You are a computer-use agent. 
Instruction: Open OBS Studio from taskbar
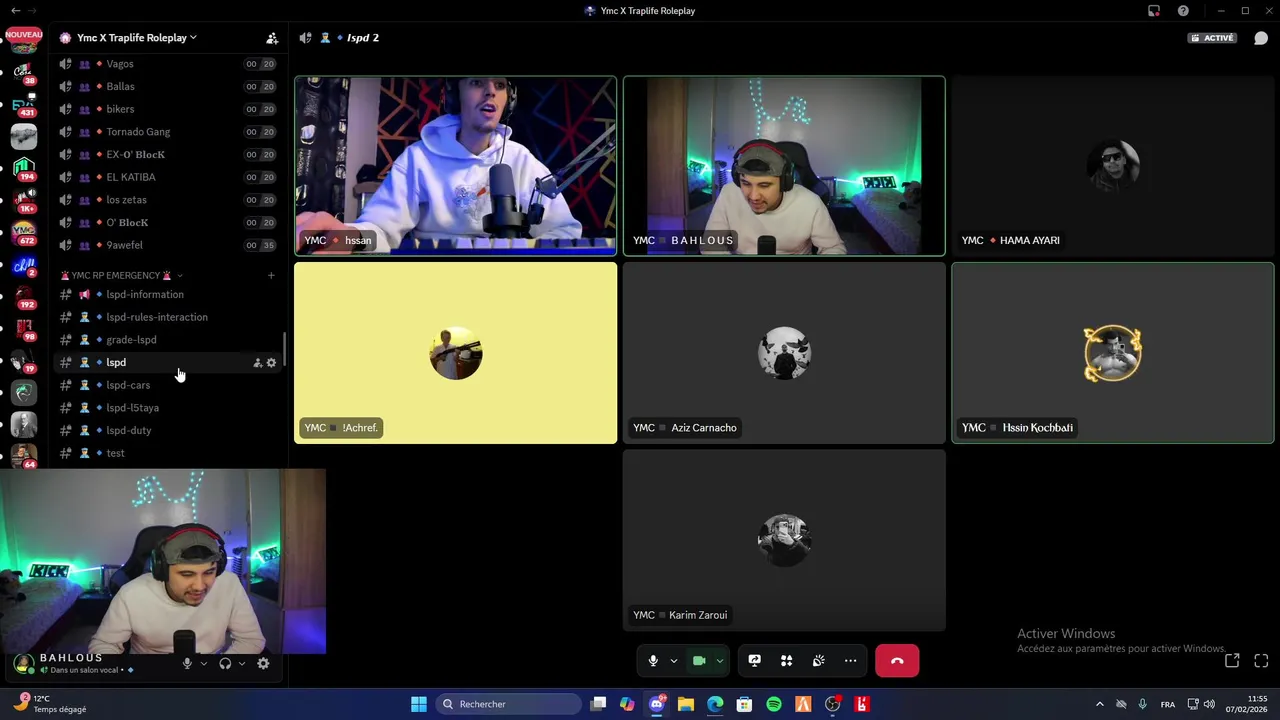click(x=832, y=704)
